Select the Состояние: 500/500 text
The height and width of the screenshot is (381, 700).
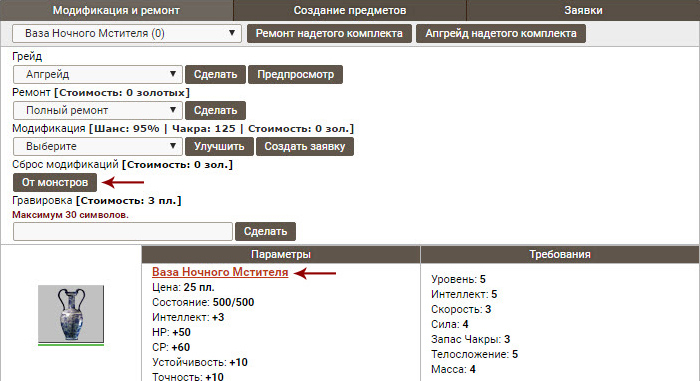[x=203, y=302]
